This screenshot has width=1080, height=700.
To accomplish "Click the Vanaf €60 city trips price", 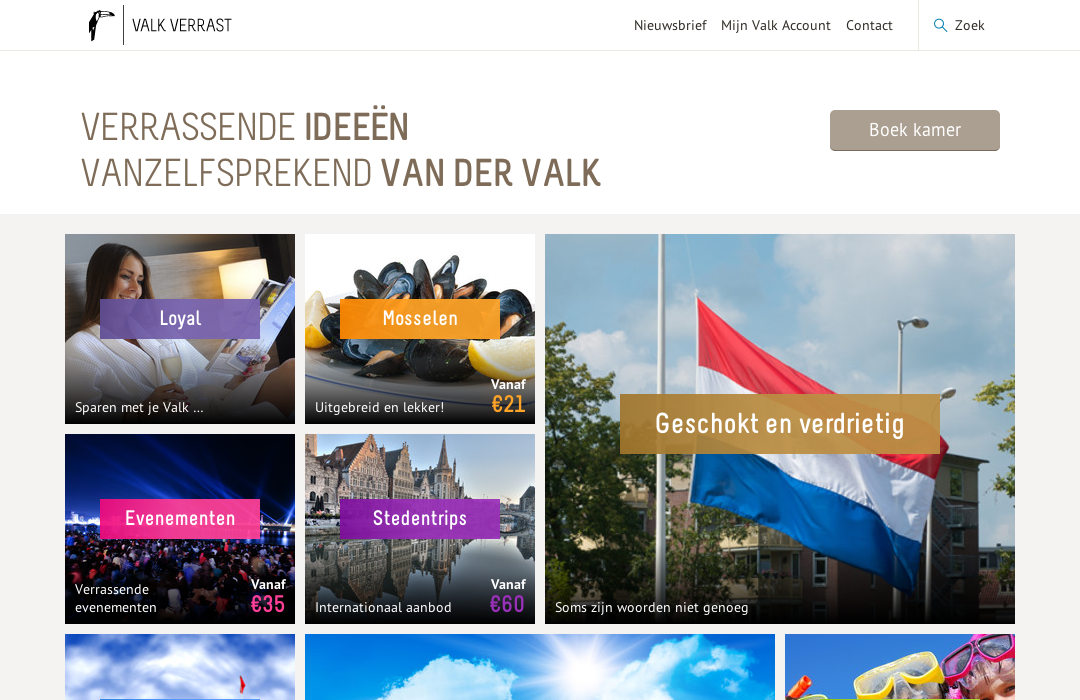I will click(508, 597).
